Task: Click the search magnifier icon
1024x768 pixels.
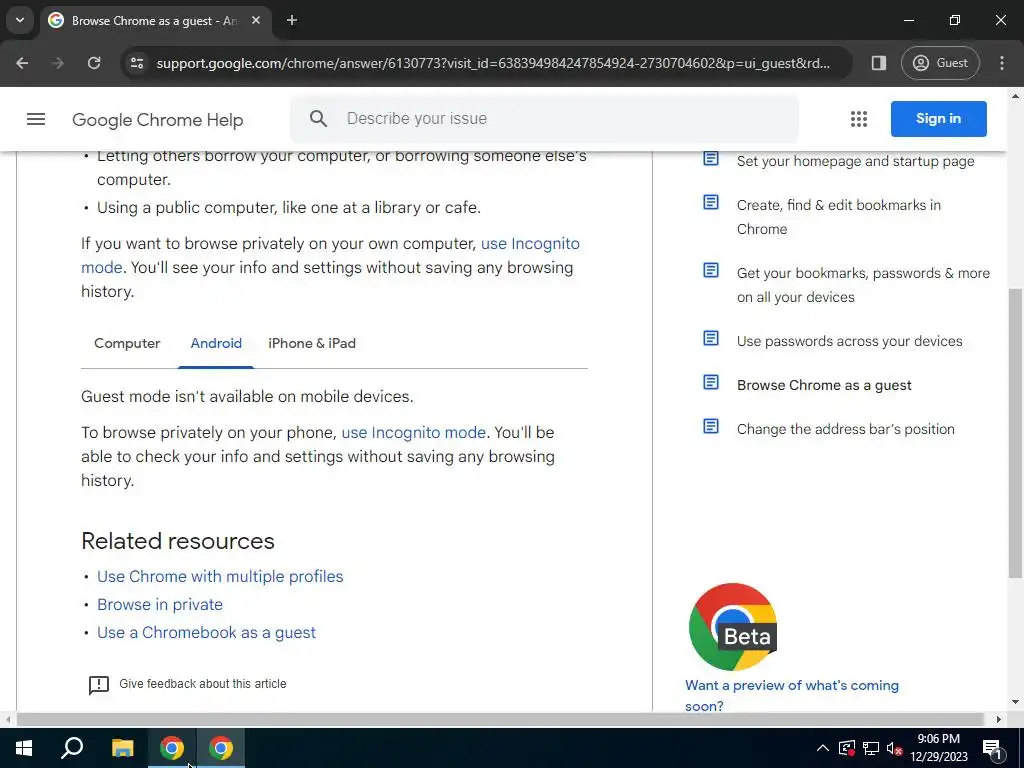Action: [x=318, y=119]
